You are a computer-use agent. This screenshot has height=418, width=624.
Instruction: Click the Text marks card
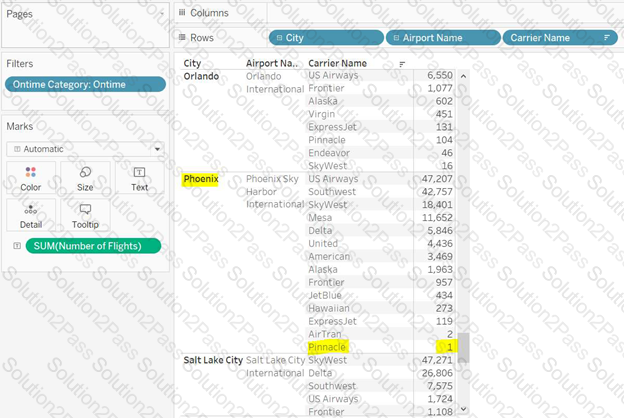[139, 178]
